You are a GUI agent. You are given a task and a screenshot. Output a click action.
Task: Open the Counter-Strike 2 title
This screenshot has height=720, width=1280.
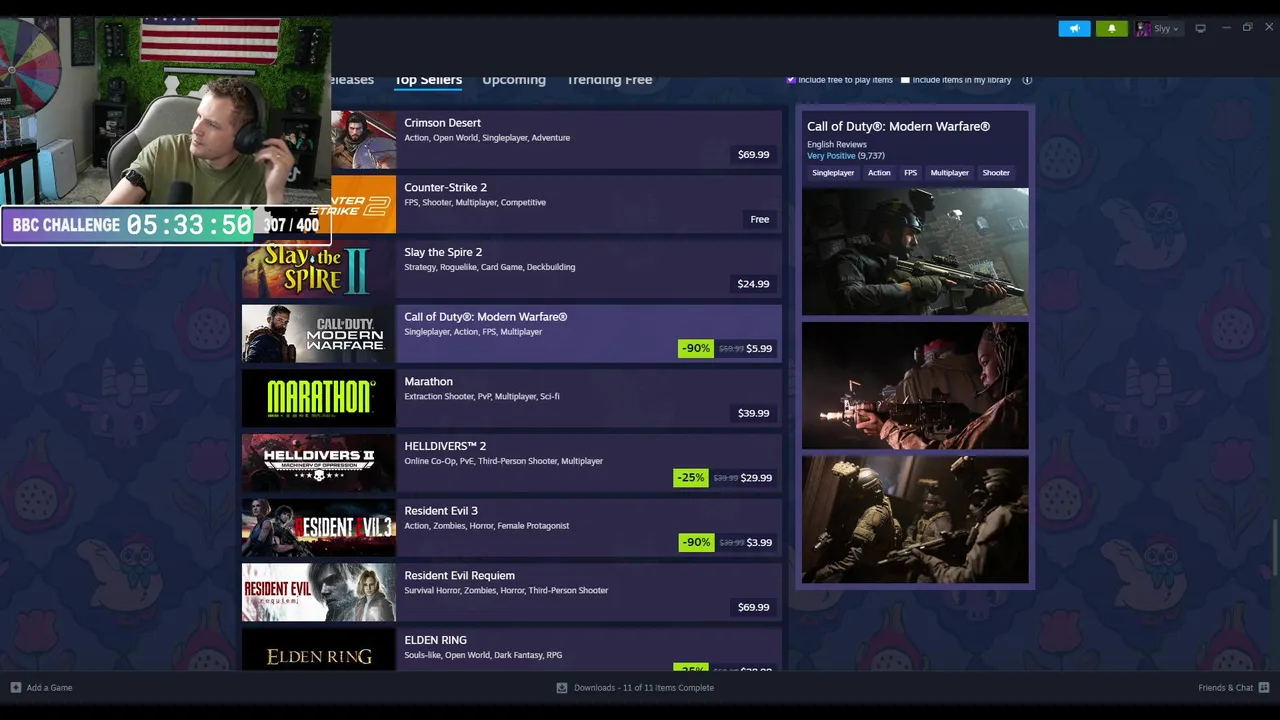(x=445, y=188)
